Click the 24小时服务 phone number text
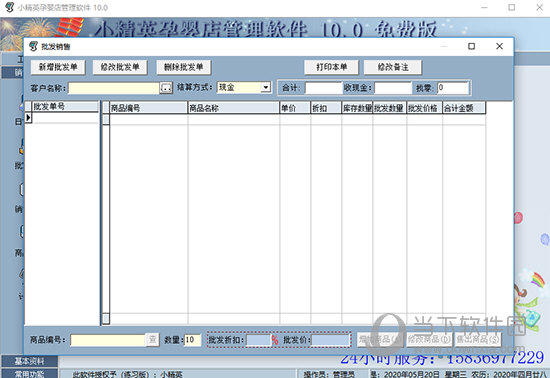550x378 pixels. 442,358
